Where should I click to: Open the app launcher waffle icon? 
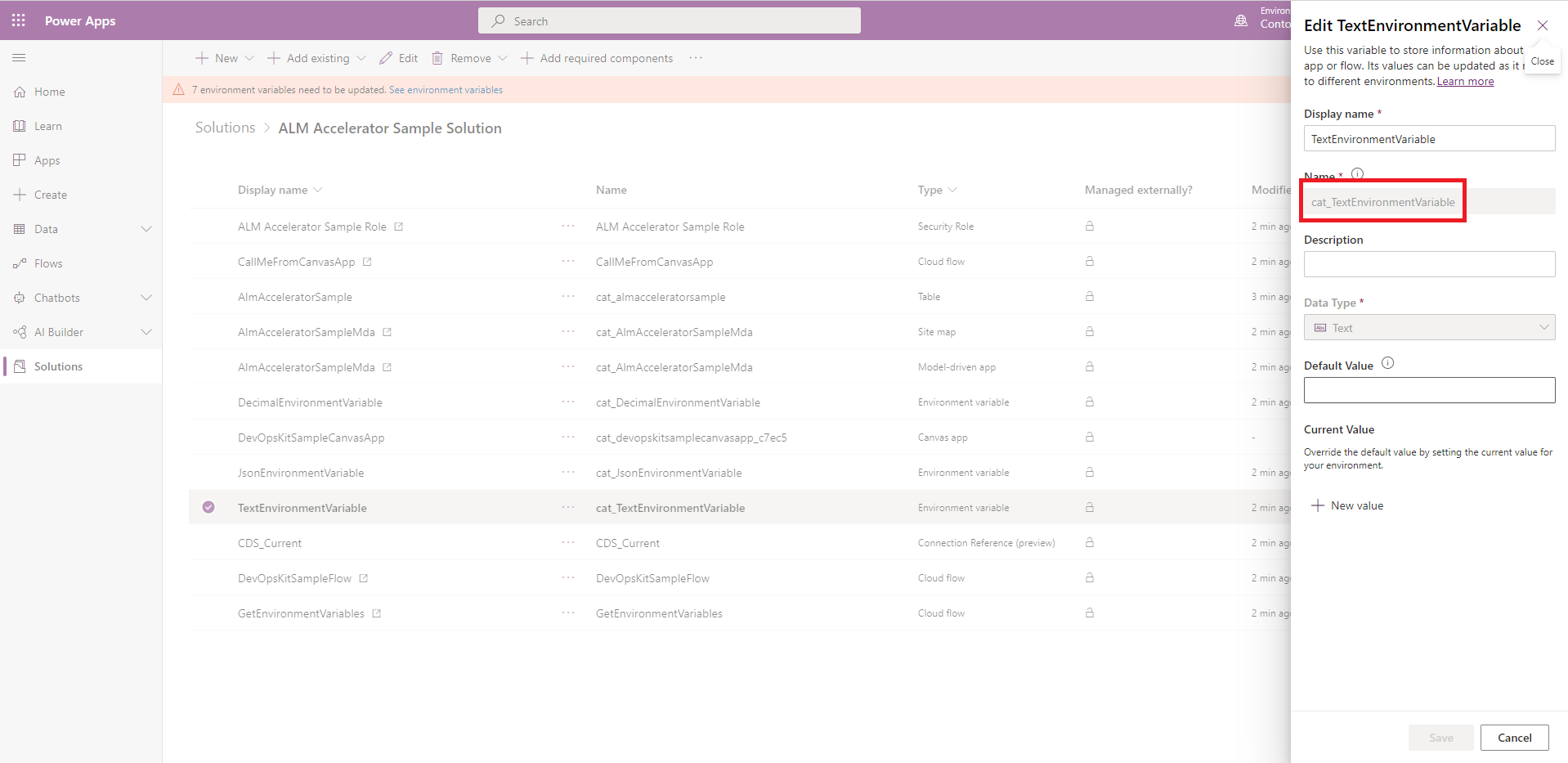click(19, 20)
